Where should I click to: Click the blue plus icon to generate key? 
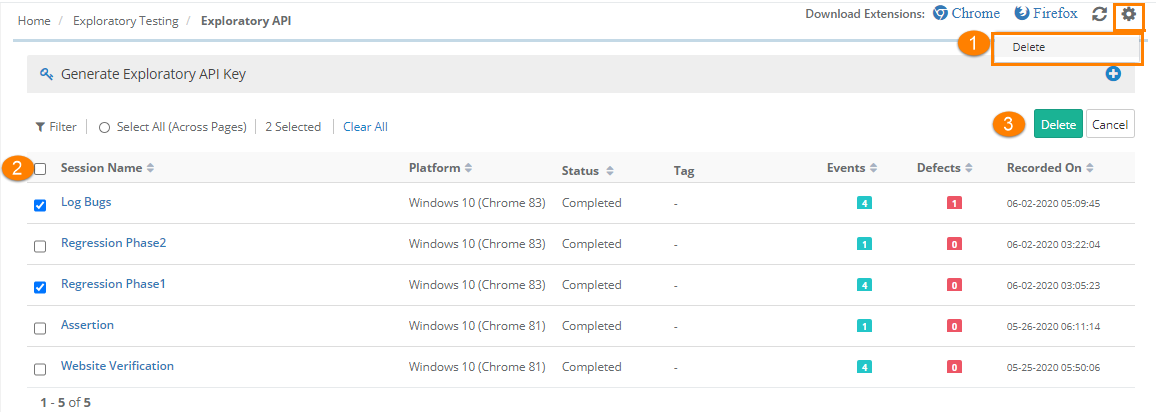click(x=1113, y=74)
